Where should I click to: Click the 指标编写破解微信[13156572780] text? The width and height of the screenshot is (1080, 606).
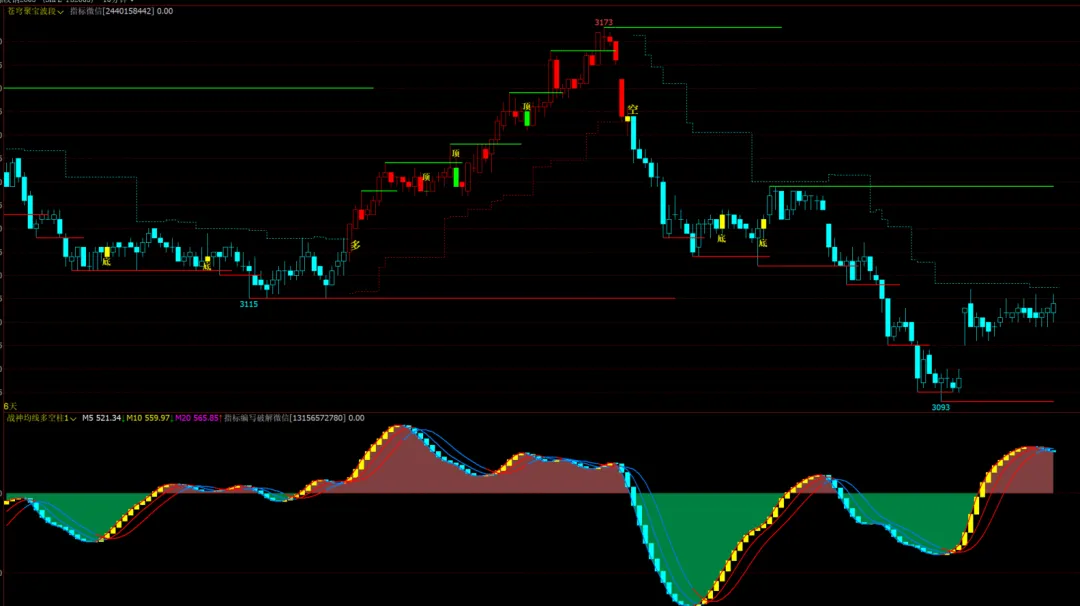point(284,418)
